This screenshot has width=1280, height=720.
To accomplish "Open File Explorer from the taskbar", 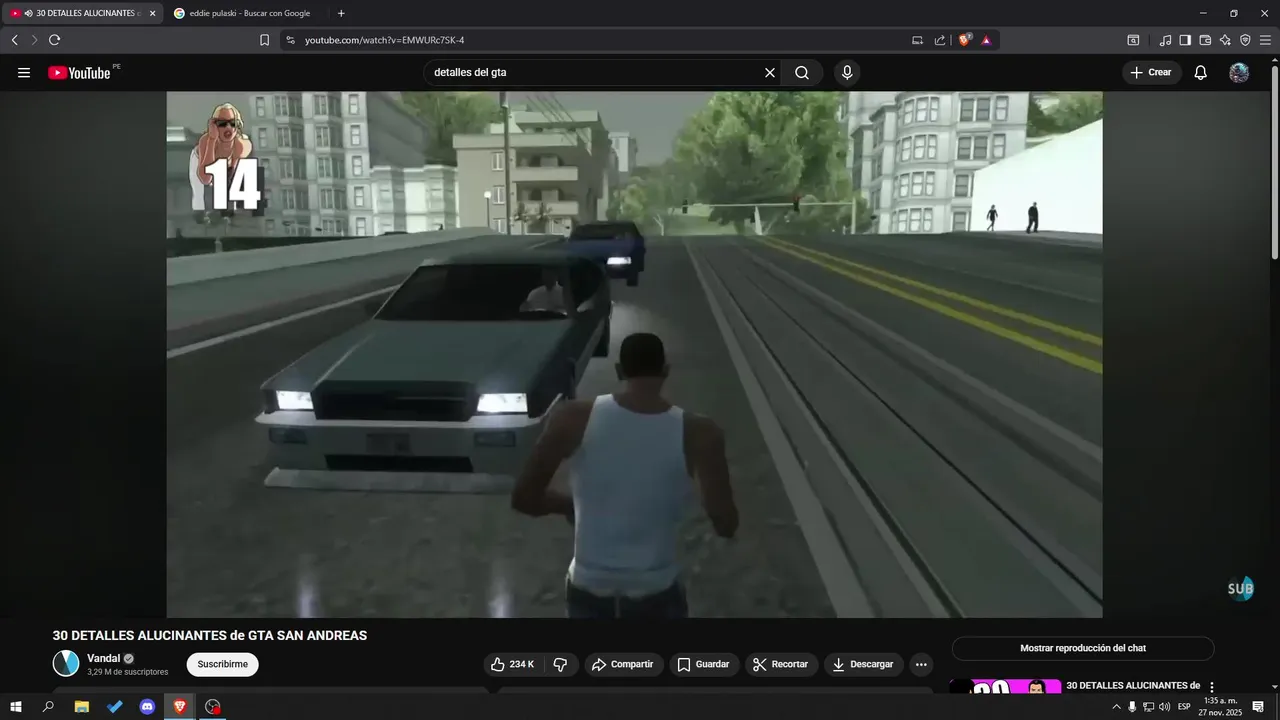I will [82, 707].
